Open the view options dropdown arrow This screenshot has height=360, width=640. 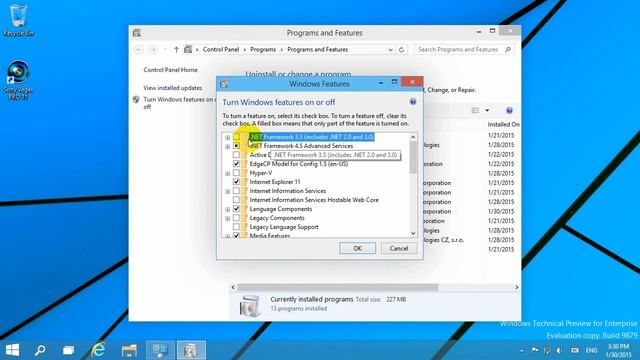point(487,111)
